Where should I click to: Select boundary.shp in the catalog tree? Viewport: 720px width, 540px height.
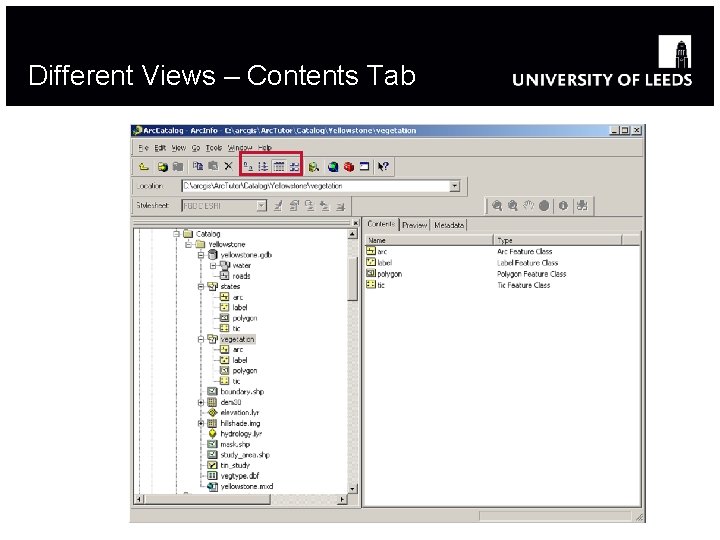point(242,392)
